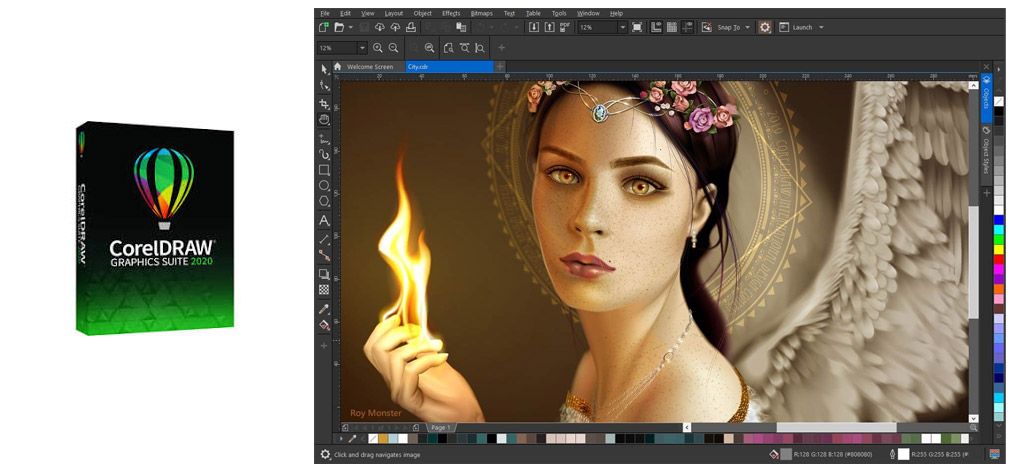Switch to the Welcome Screen tab
Viewport: 1014px width, 472px height.
(369, 67)
